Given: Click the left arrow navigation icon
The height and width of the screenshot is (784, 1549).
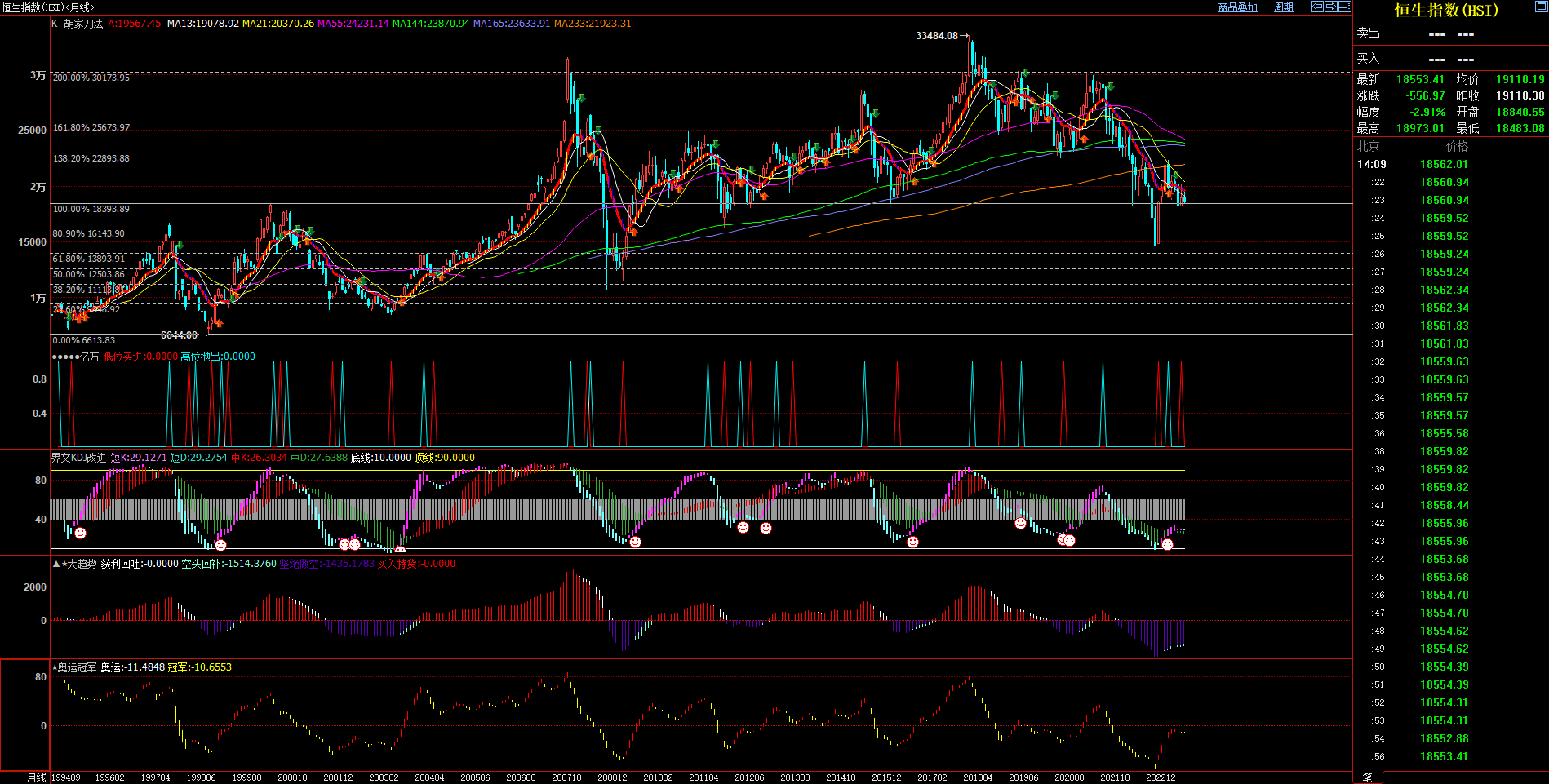Looking at the screenshot, I should coord(1316,7).
